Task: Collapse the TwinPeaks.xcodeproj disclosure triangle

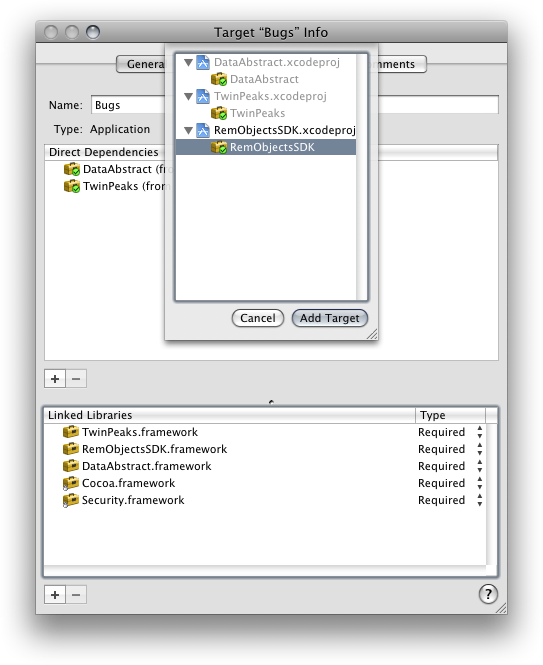Action: pyautogui.click(x=189, y=97)
